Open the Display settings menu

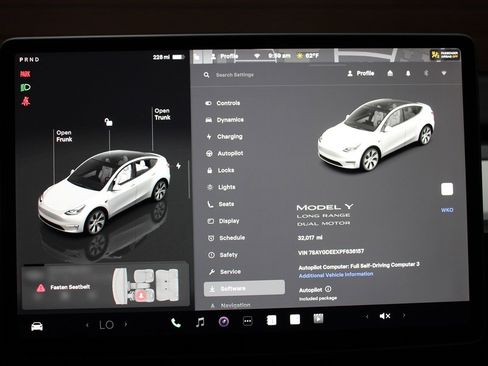click(x=223, y=221)
